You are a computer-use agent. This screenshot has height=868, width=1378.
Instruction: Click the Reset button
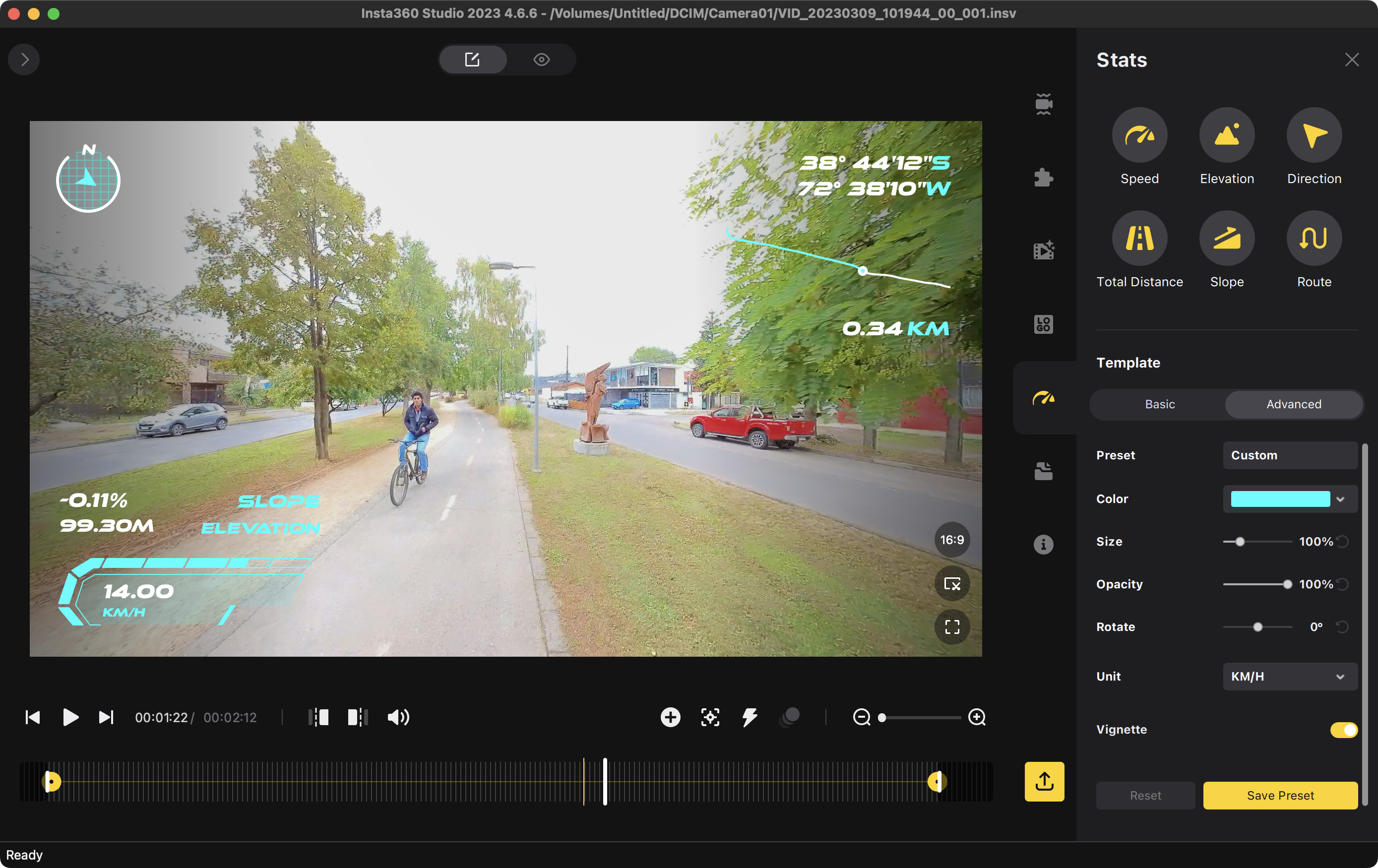(1145, 795)
